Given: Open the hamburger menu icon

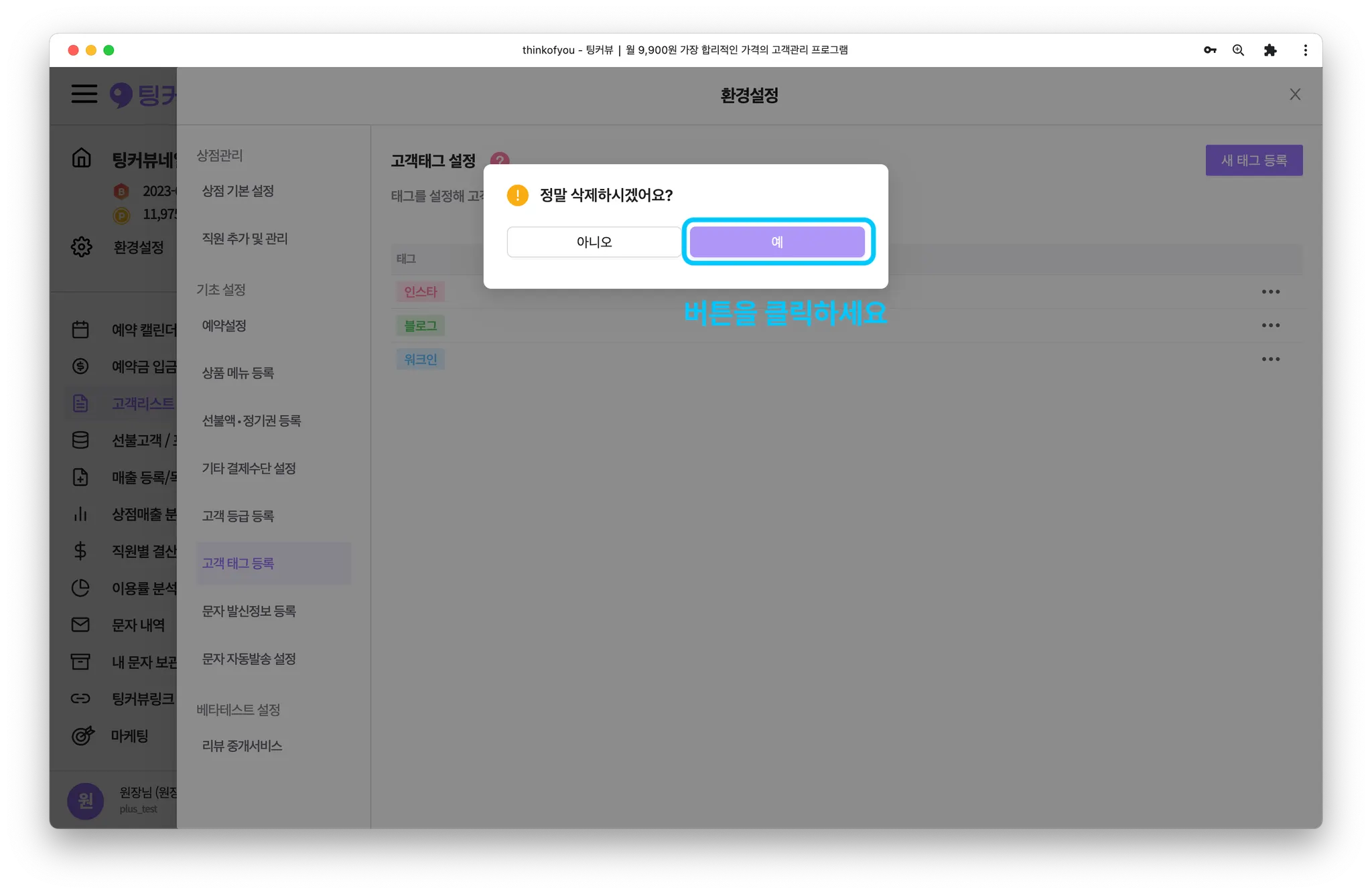Looking at the screenshot, I should pyautogui.click(x=84, y=94).
